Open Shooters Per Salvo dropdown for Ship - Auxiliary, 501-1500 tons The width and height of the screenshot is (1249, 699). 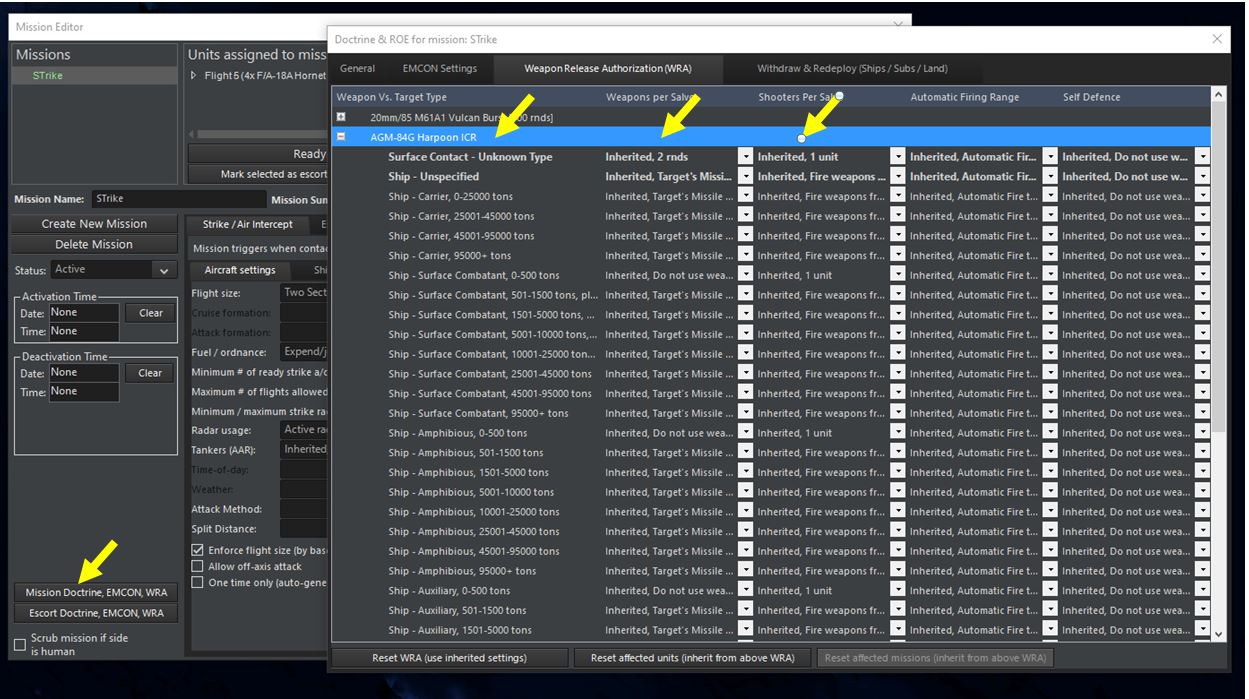898,611
